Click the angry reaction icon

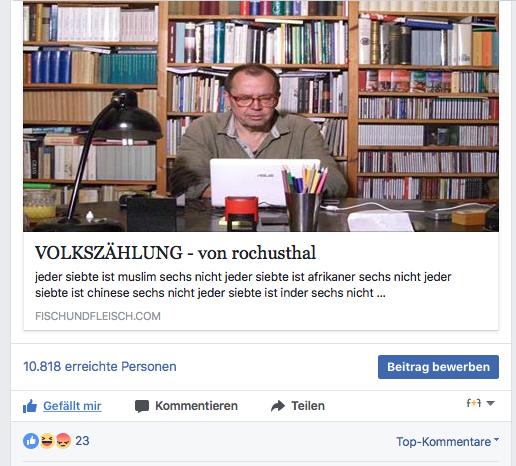(63, 441)
